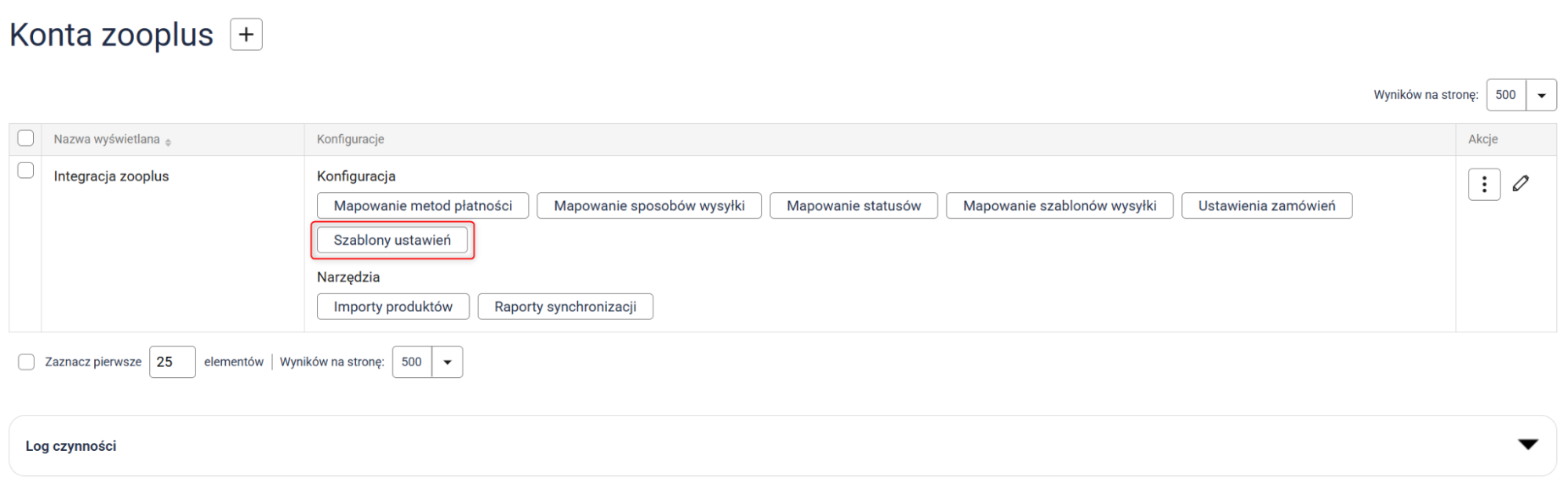
Task: Toggle the Zaznacz pierwsze checkbox
Action: point(27,362)
